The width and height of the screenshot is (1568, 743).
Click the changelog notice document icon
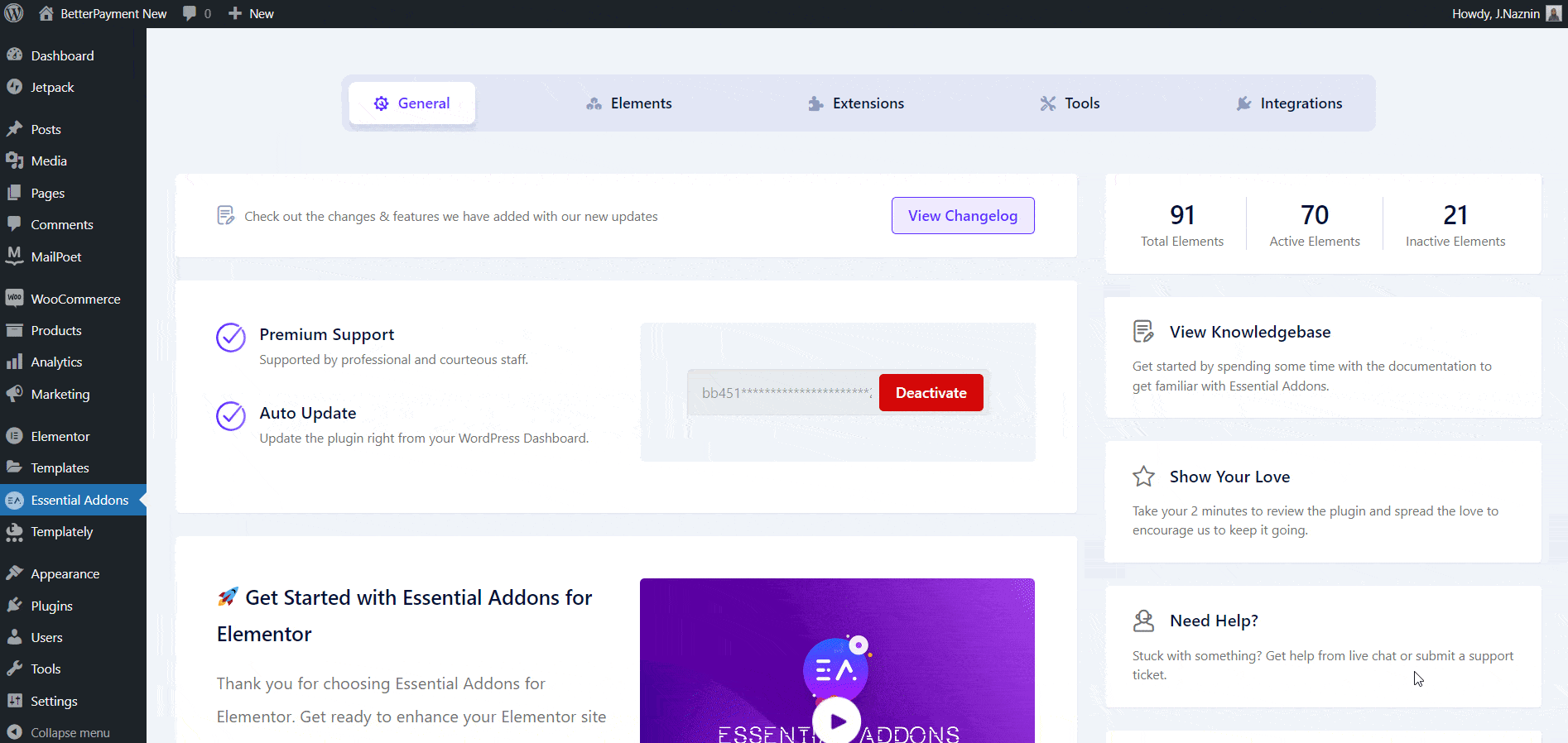click(x=225, y=216)
